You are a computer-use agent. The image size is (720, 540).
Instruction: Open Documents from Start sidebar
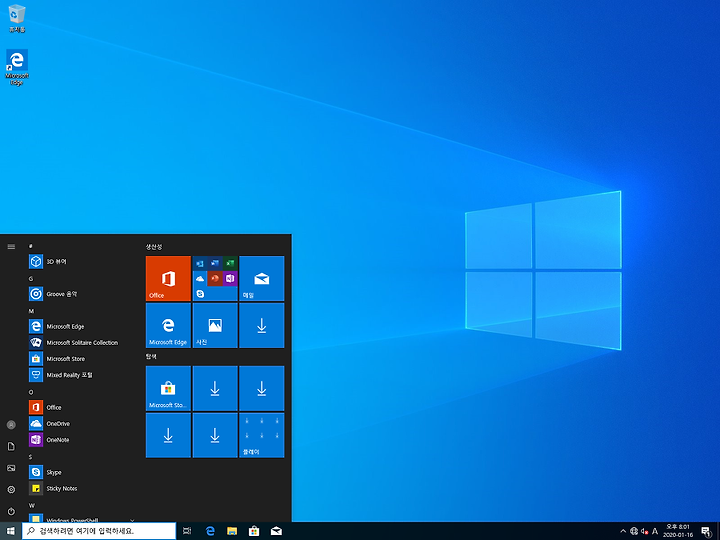(x=11, y=446)
